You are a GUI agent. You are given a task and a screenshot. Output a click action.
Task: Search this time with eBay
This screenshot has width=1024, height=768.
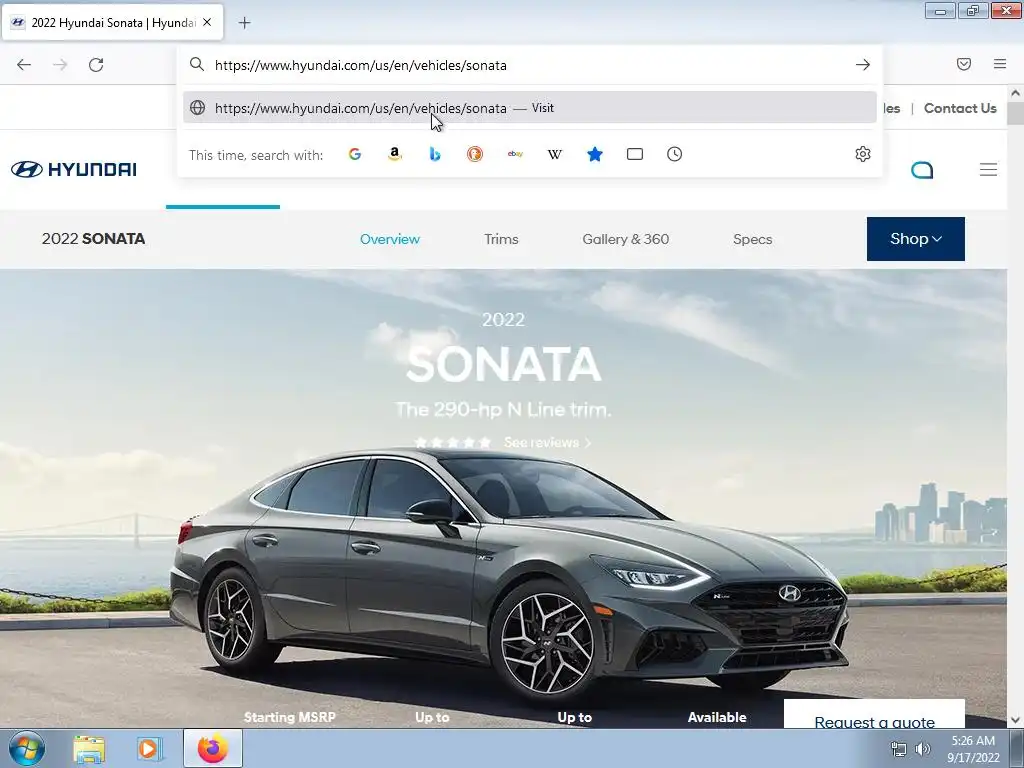click(x=515, y=154)
